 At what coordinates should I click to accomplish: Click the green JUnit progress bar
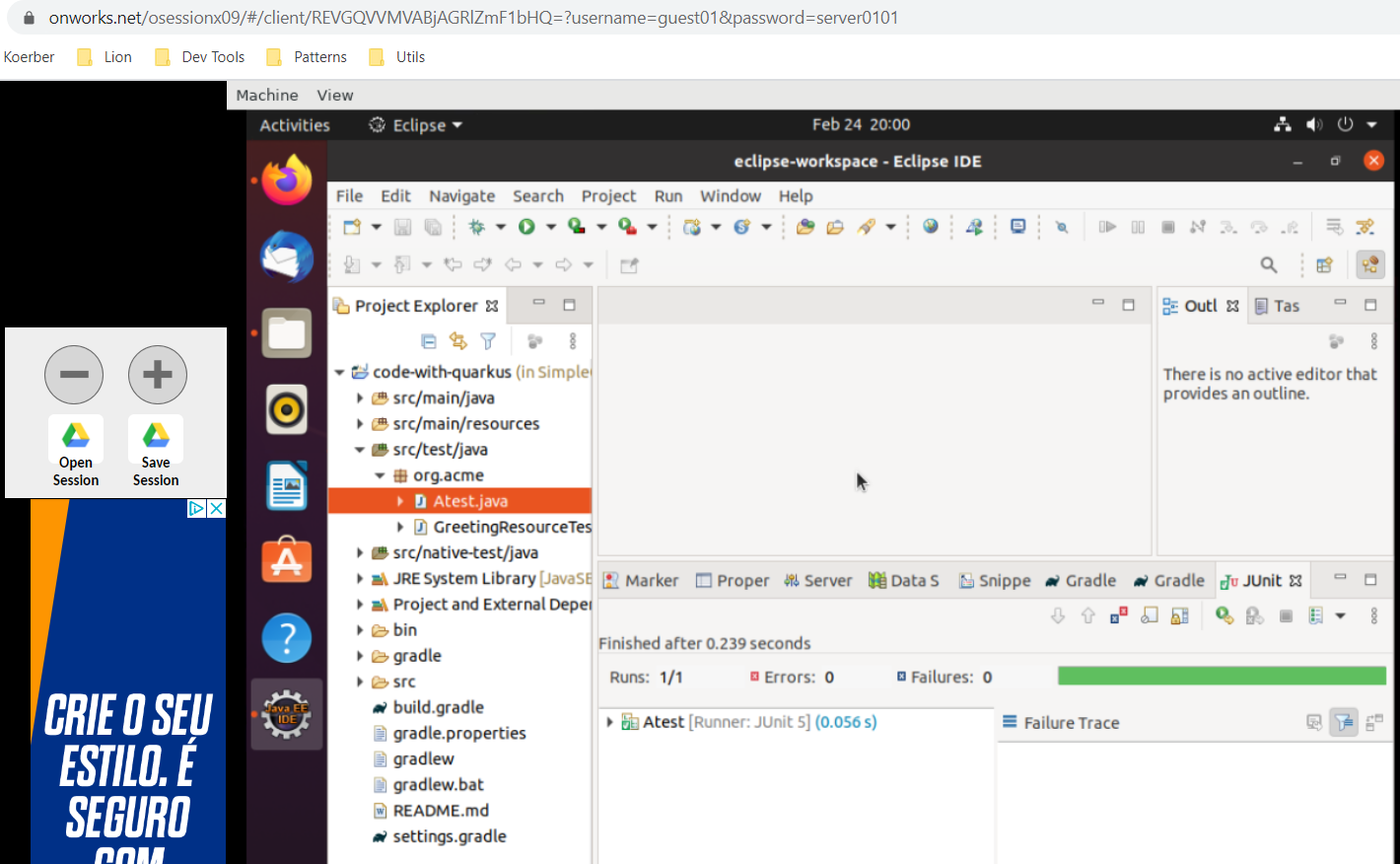(1222, 676)
